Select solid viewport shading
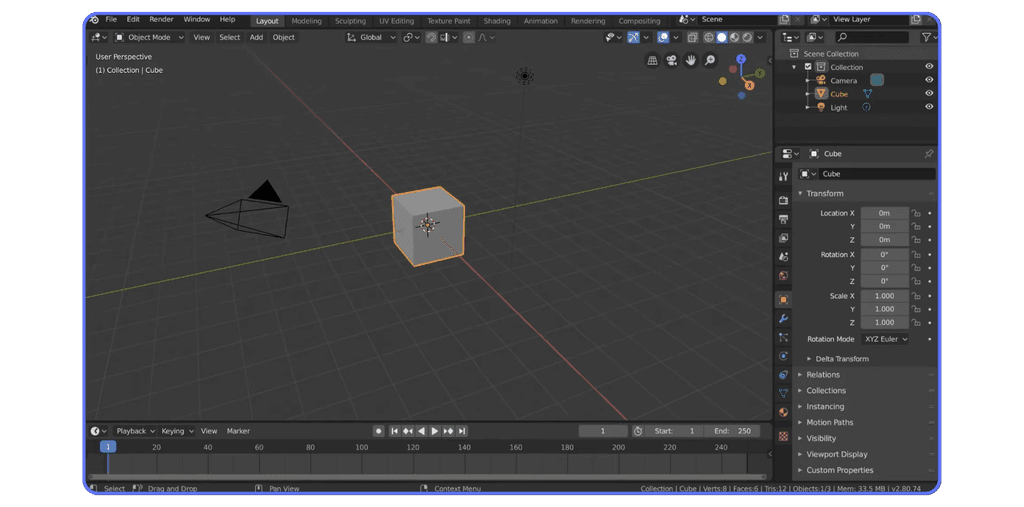1024x507 pixels. click(x=722, y=37)
